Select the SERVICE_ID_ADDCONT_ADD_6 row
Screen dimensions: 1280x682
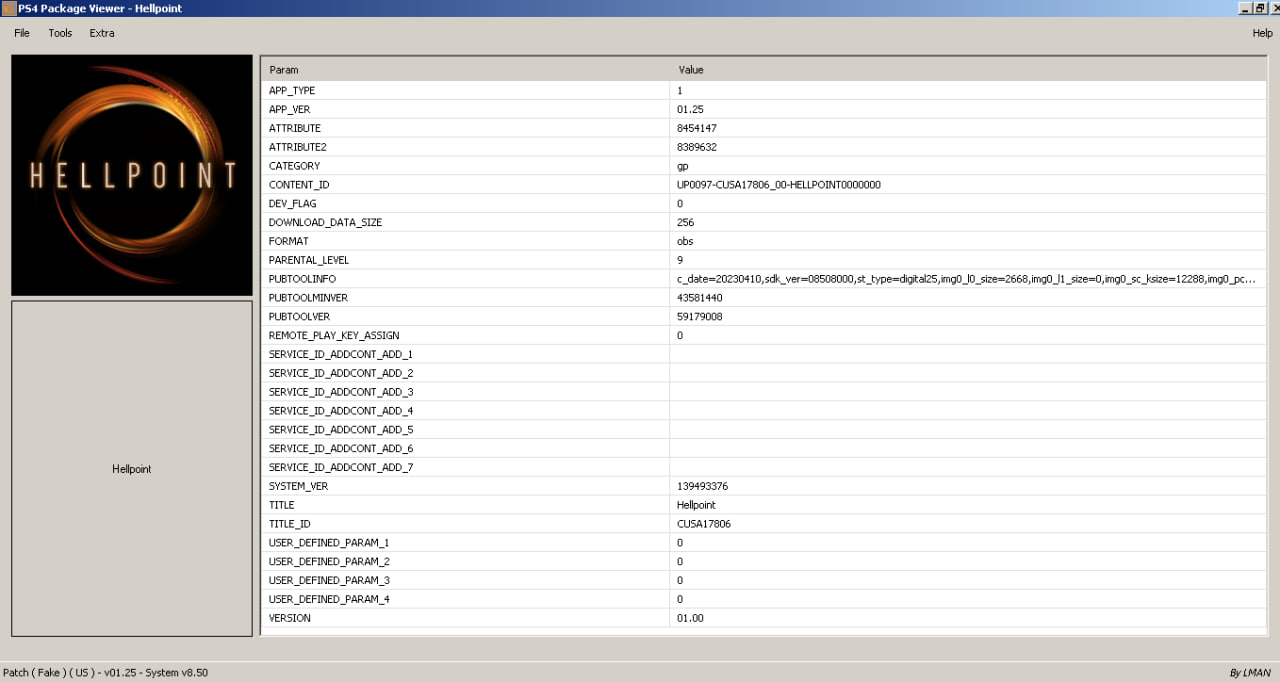(x=764, y=449)
